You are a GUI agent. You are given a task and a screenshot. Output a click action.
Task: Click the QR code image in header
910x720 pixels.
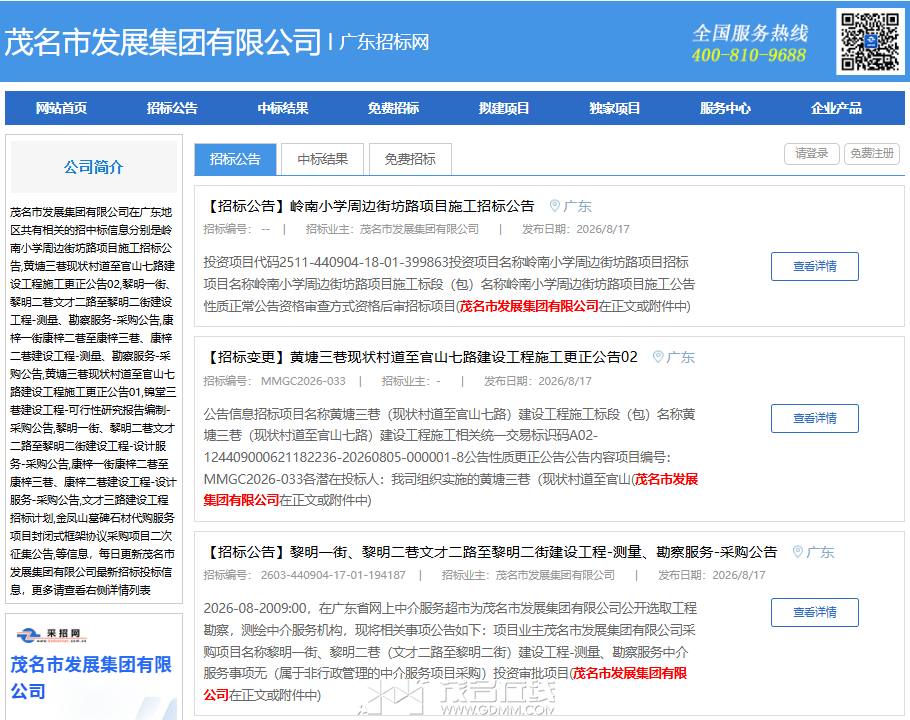(x=870, y=42)
